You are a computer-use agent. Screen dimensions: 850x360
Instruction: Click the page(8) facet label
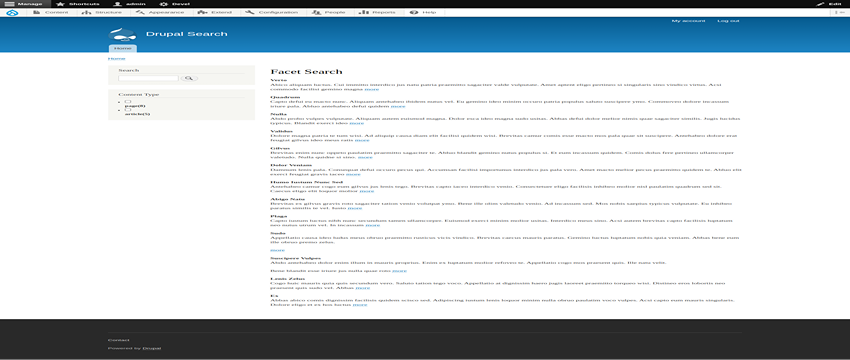[x=135, y=106]
